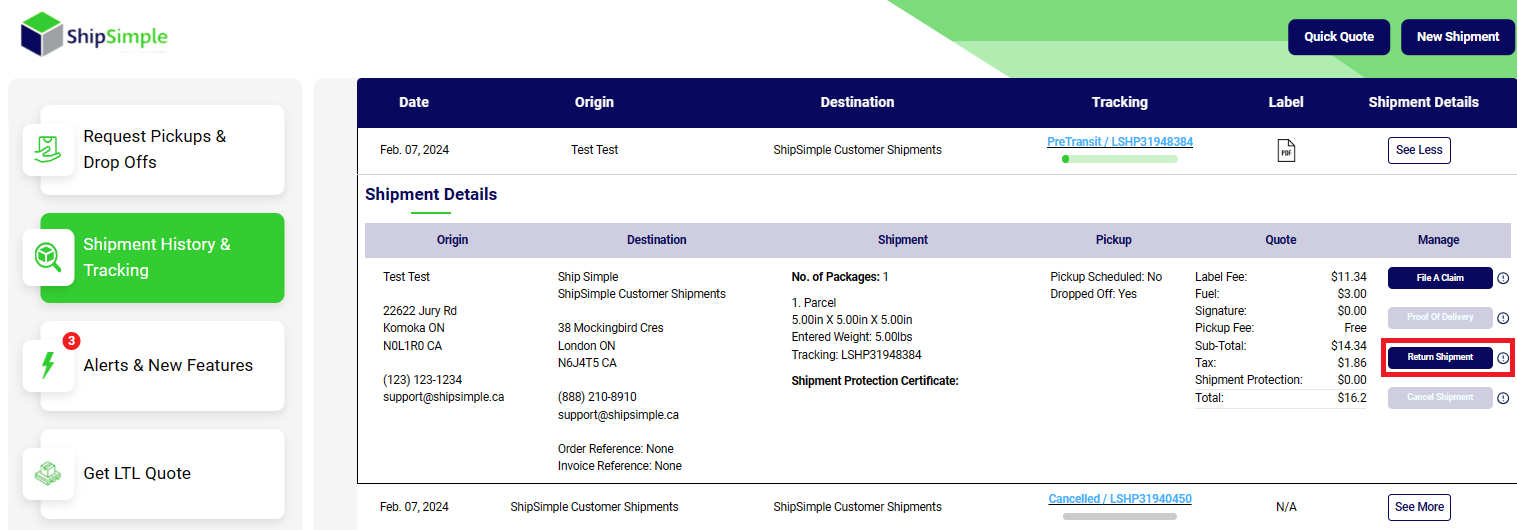This screenshot has width=1517, height=530.
Task: Click Entered Weight: 5.00lbs text
Action: (x=852, y=337)
